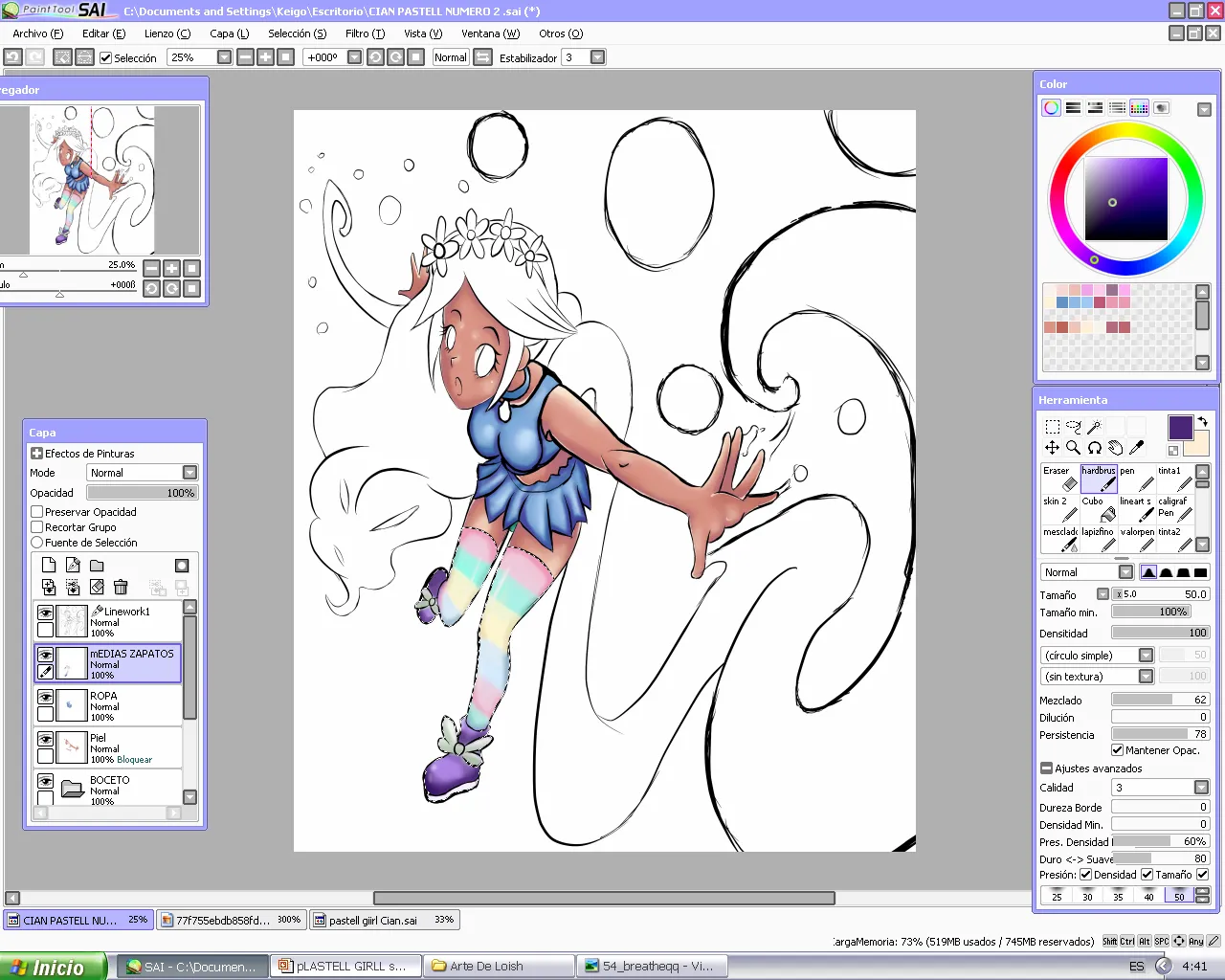Open the Editar menu

(103, 33)
